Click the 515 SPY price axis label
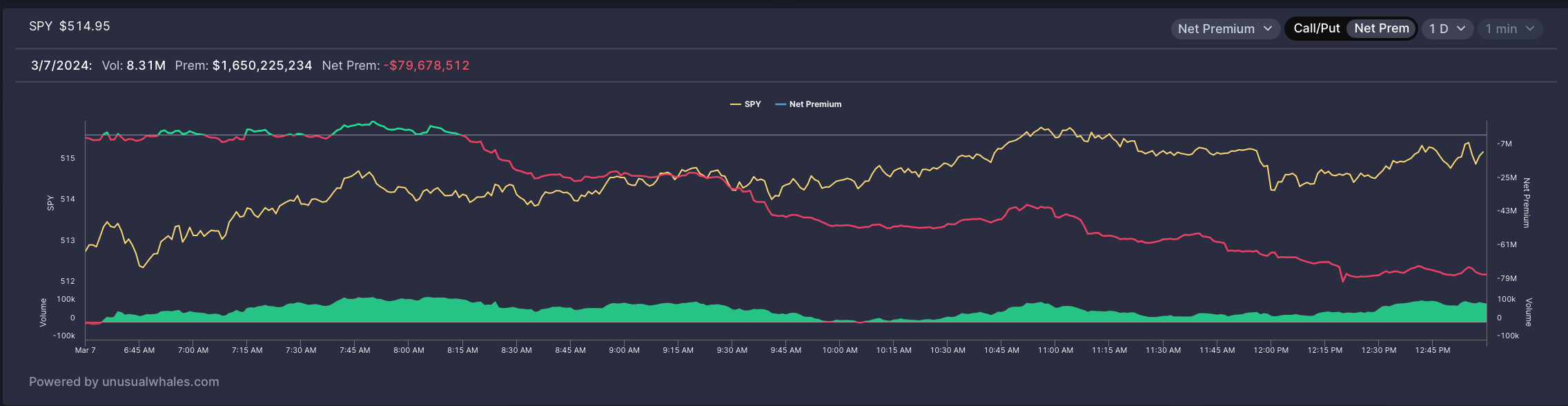Screen dimensions: 1568x406 68,158
